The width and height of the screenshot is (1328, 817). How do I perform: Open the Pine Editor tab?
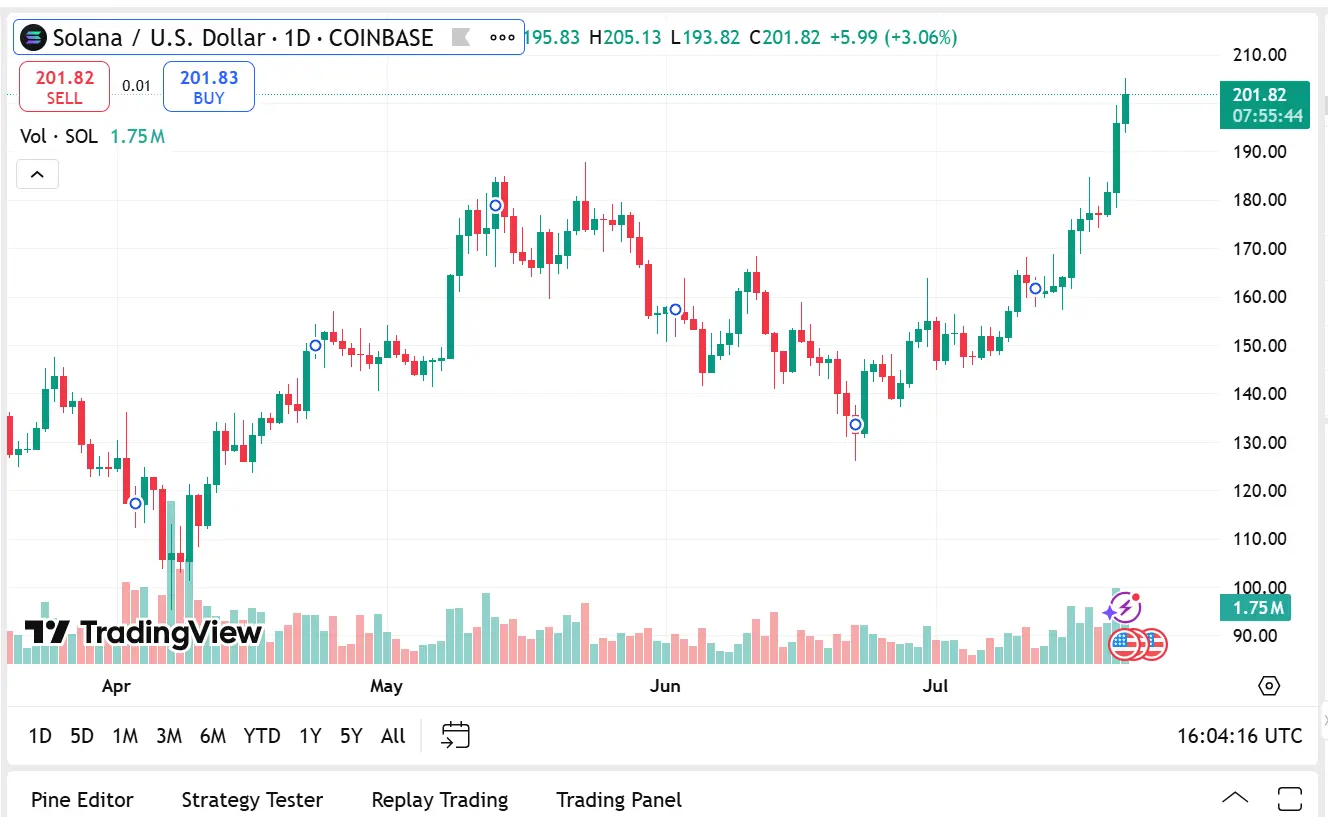(x=82, y=800)
